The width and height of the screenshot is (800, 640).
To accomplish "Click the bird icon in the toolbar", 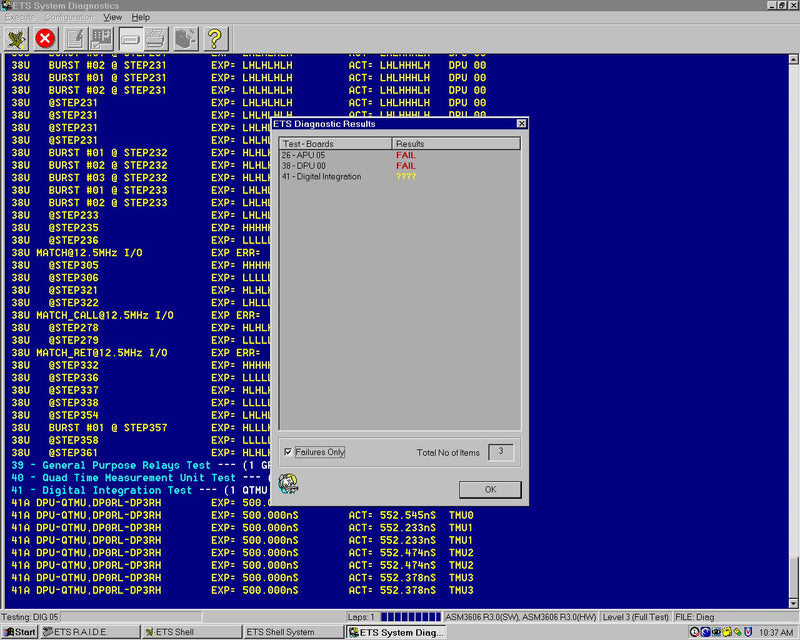I will 16,39.
